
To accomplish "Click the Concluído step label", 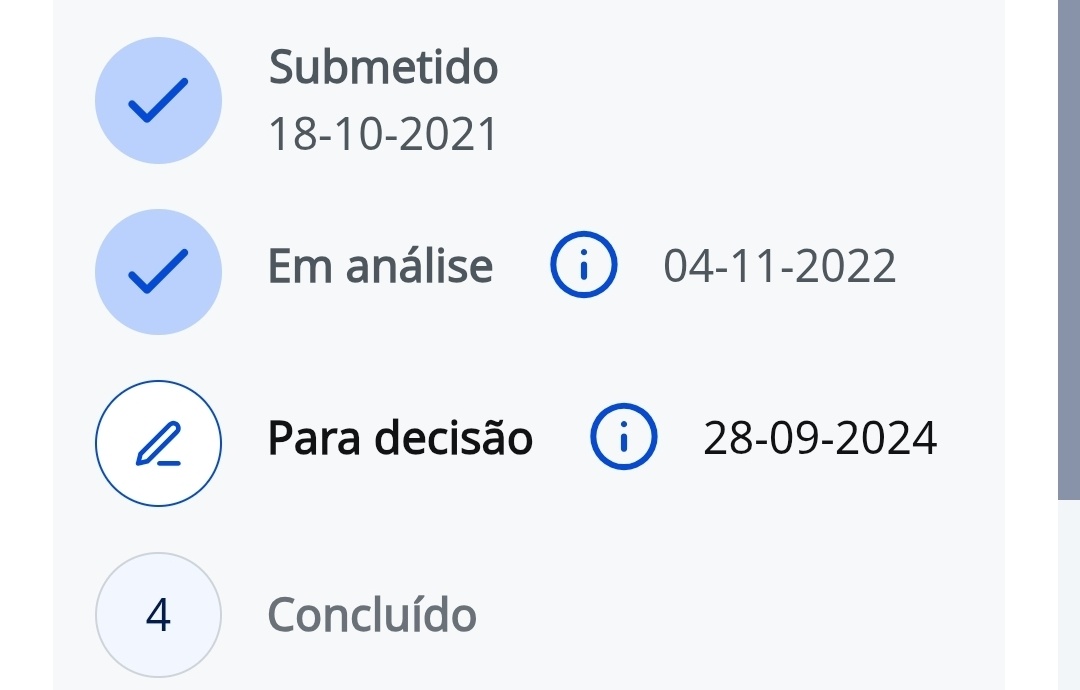I will [372, 614].
